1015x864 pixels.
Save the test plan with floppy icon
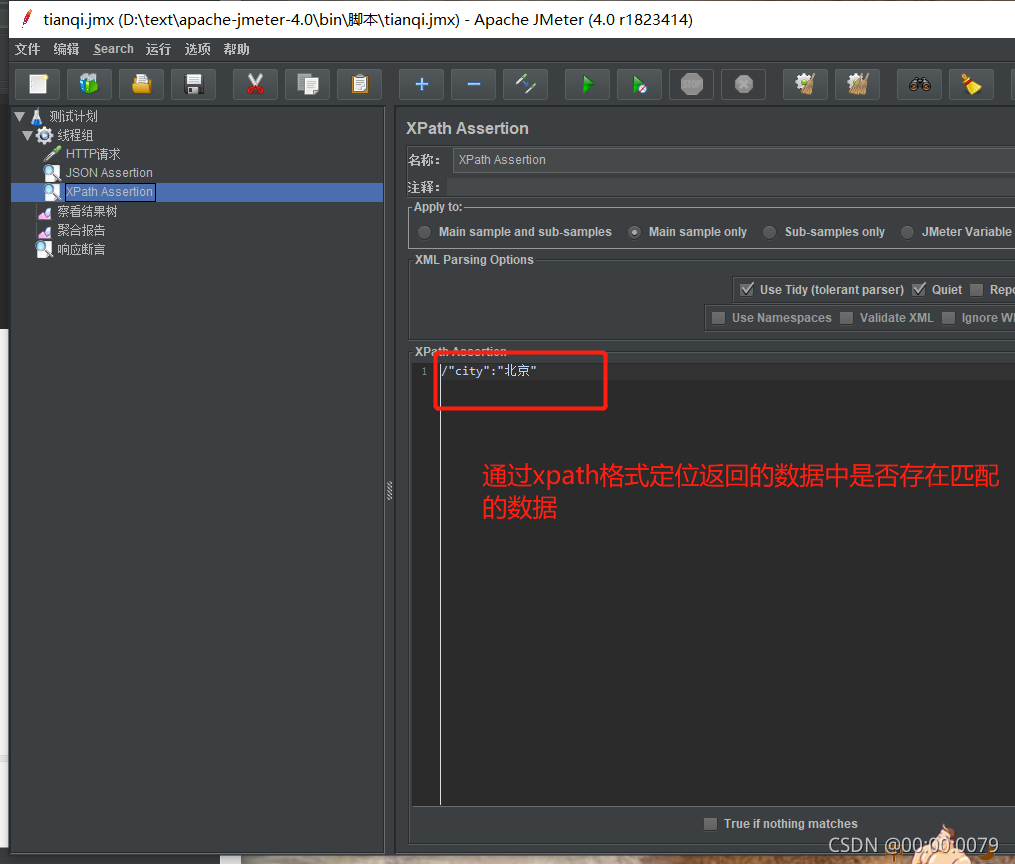pyautogui.click(x=194, y=84)
